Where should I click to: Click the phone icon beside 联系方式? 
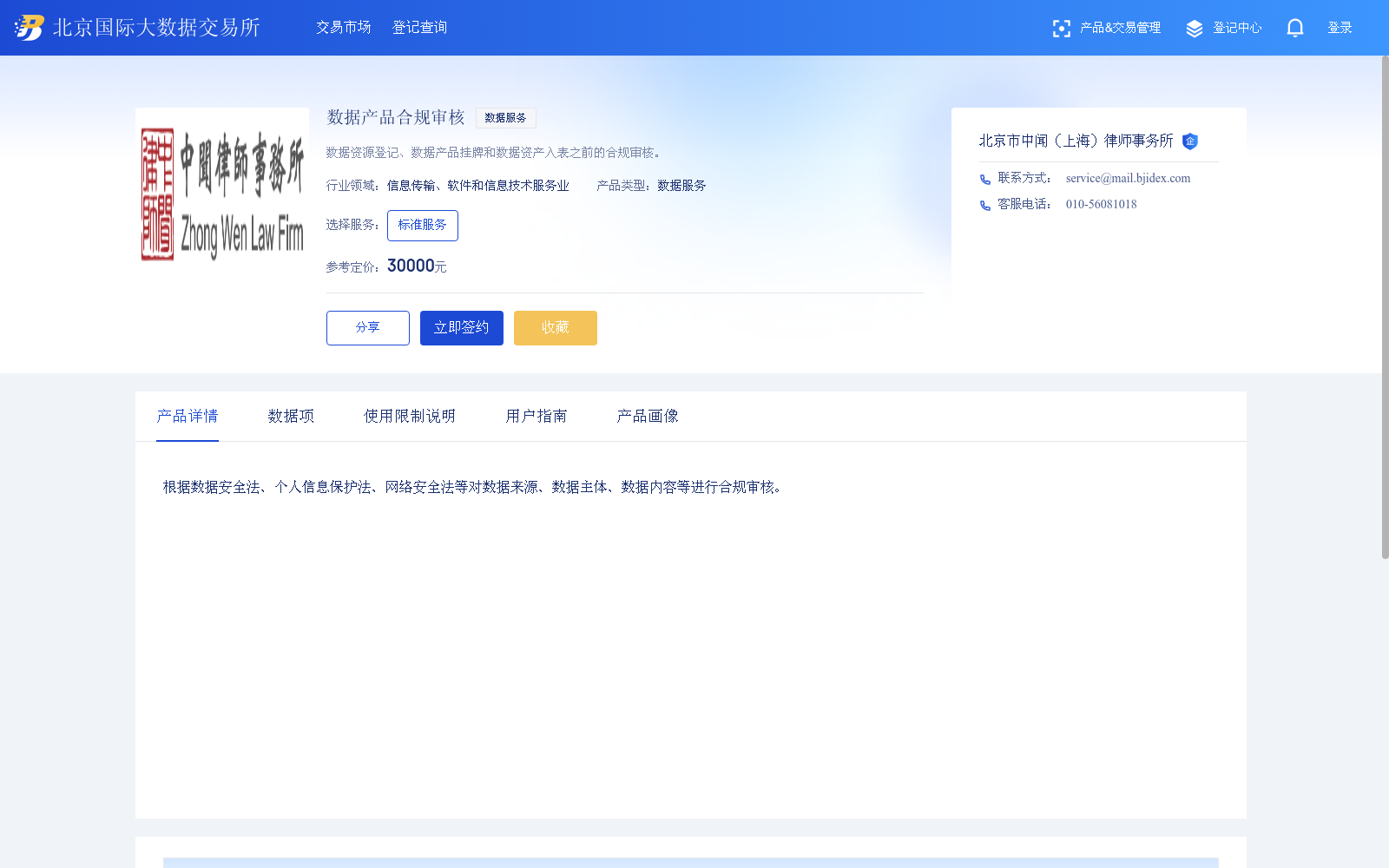click(x=985, y=180)
